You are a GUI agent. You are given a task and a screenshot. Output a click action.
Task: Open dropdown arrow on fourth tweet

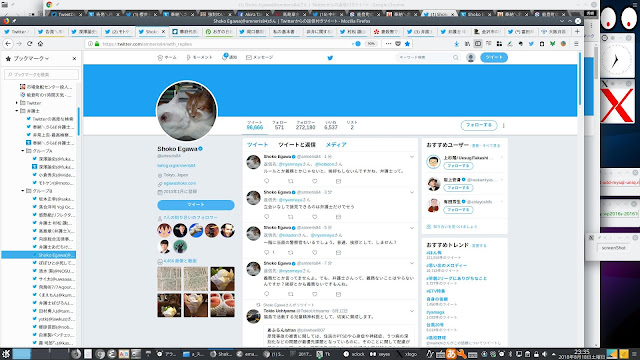(412, 264)
